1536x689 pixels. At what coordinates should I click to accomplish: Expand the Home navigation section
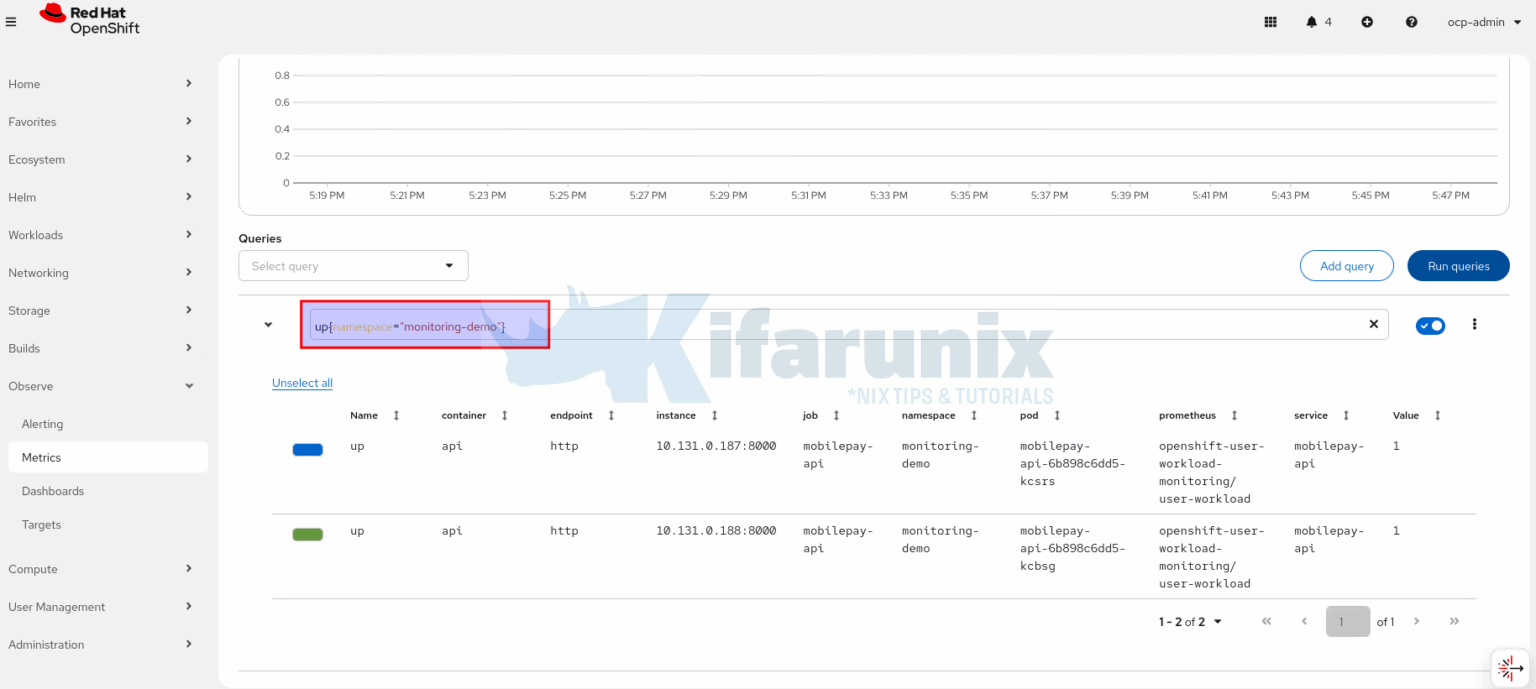coord(100,84)
